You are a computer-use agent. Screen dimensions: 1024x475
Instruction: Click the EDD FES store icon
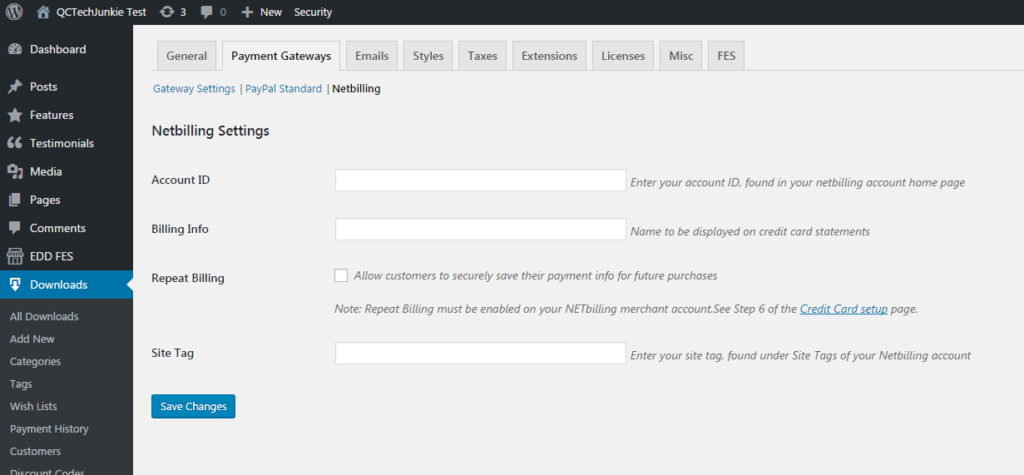(x=15, y=256)
